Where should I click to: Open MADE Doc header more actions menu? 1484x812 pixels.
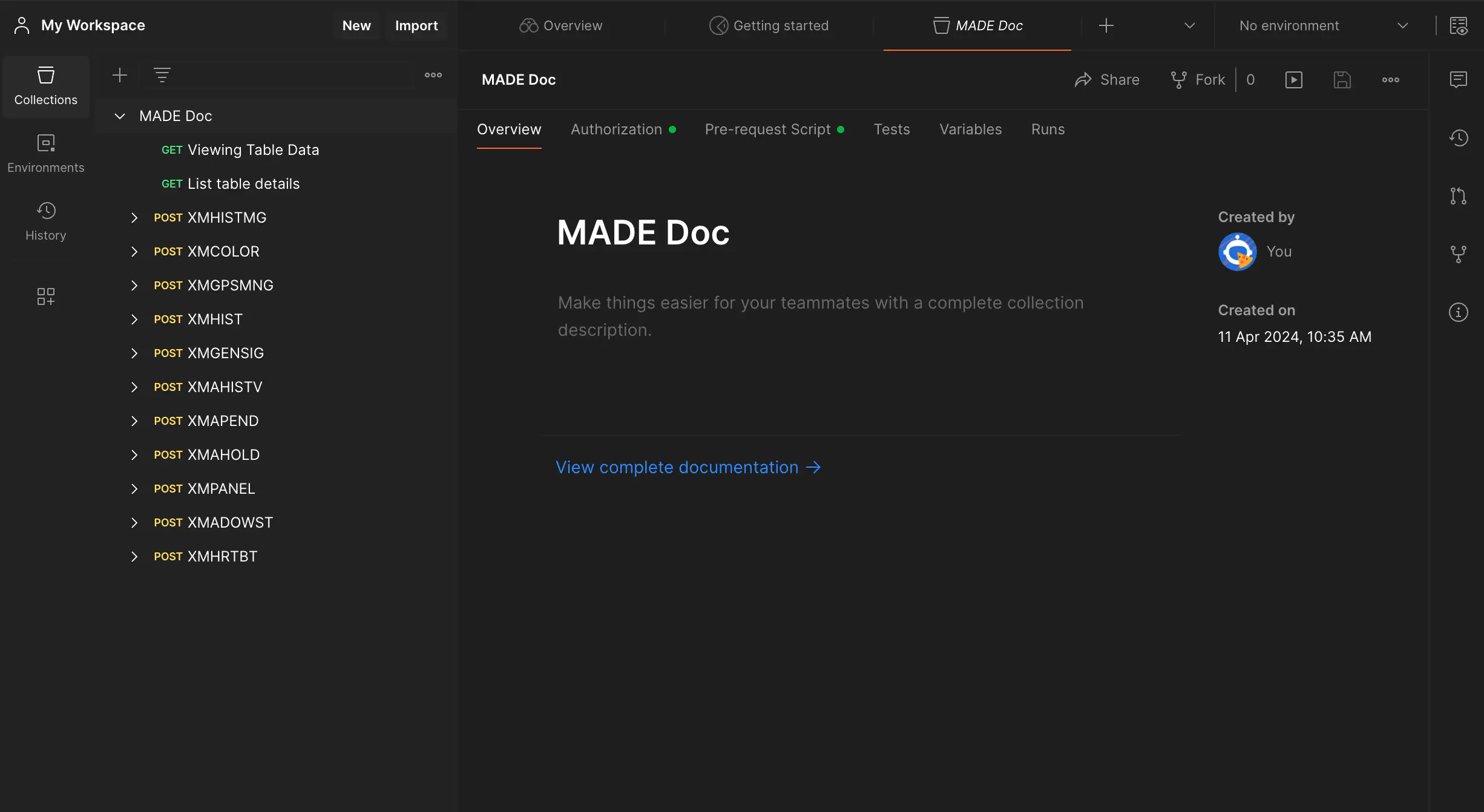point(1391,80)
